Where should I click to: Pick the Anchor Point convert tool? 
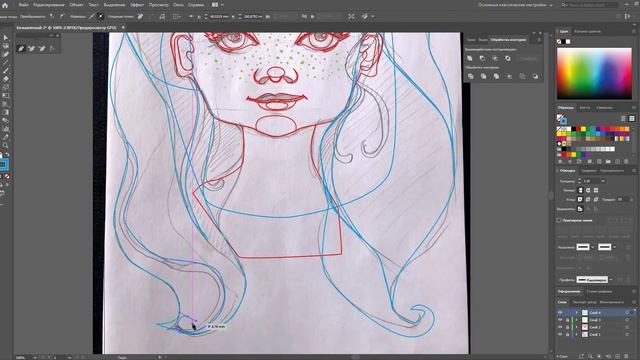click(52, 48)
